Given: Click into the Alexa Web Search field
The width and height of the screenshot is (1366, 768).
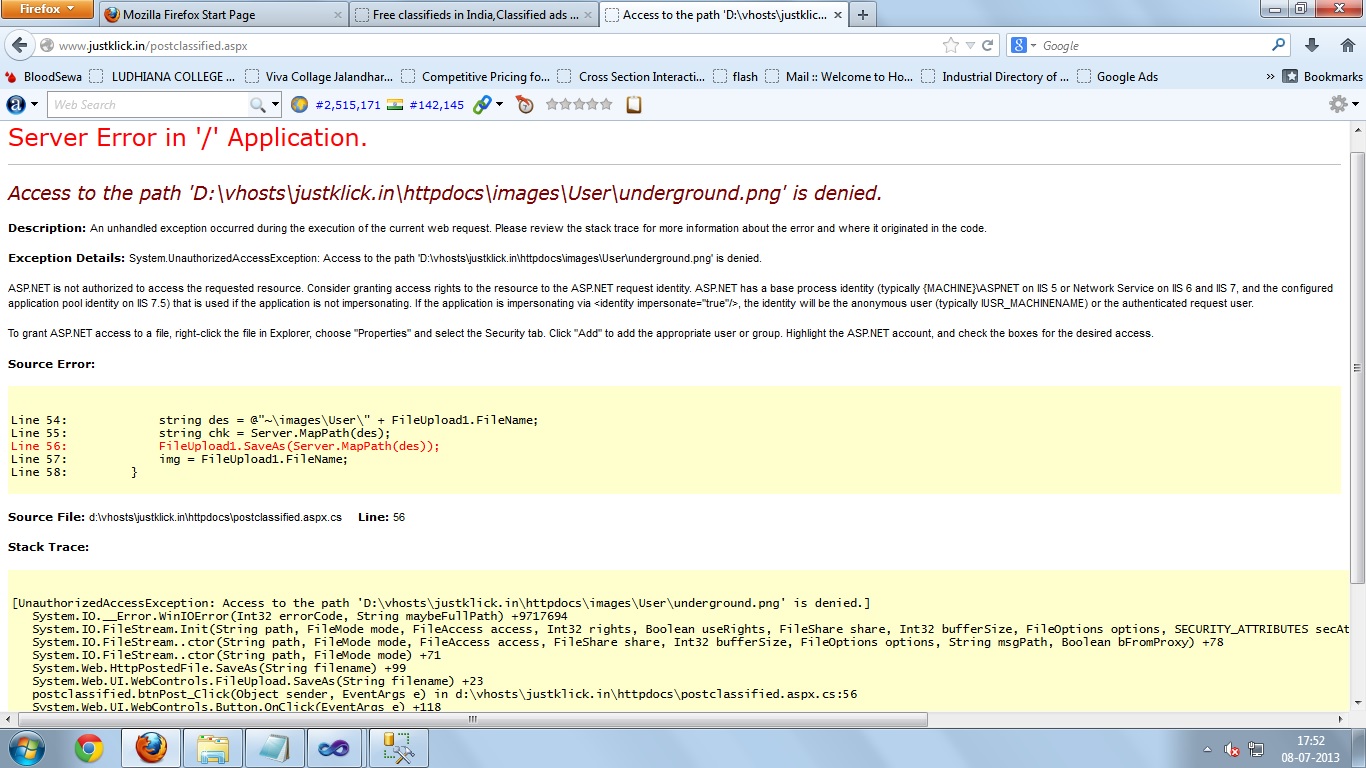Looking at the screenshot, I should [148, 104].
